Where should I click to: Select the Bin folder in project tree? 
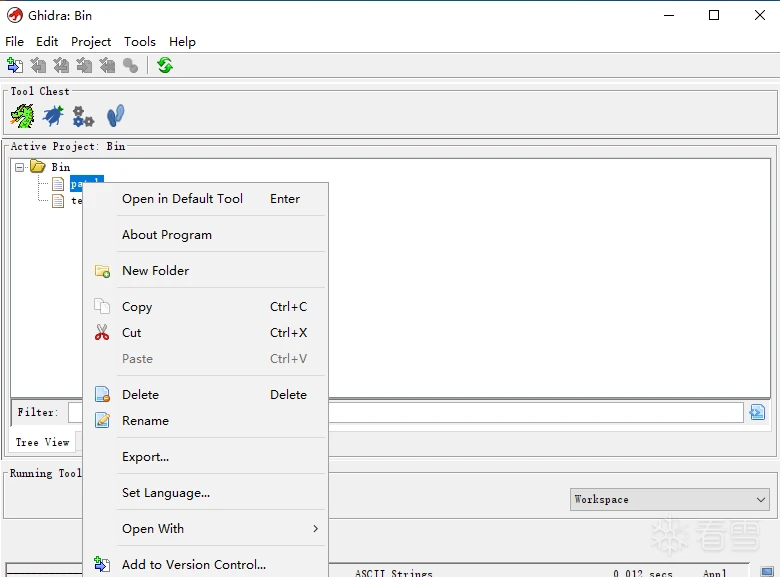coord(60,167)
